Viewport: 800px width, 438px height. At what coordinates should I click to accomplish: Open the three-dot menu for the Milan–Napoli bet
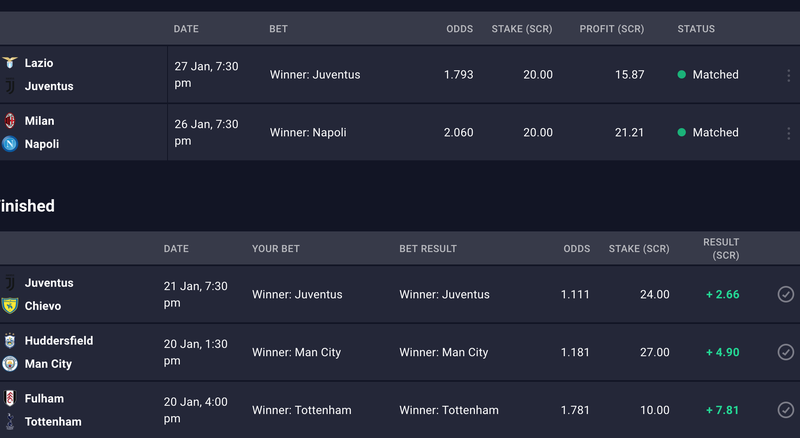[789, 133]
